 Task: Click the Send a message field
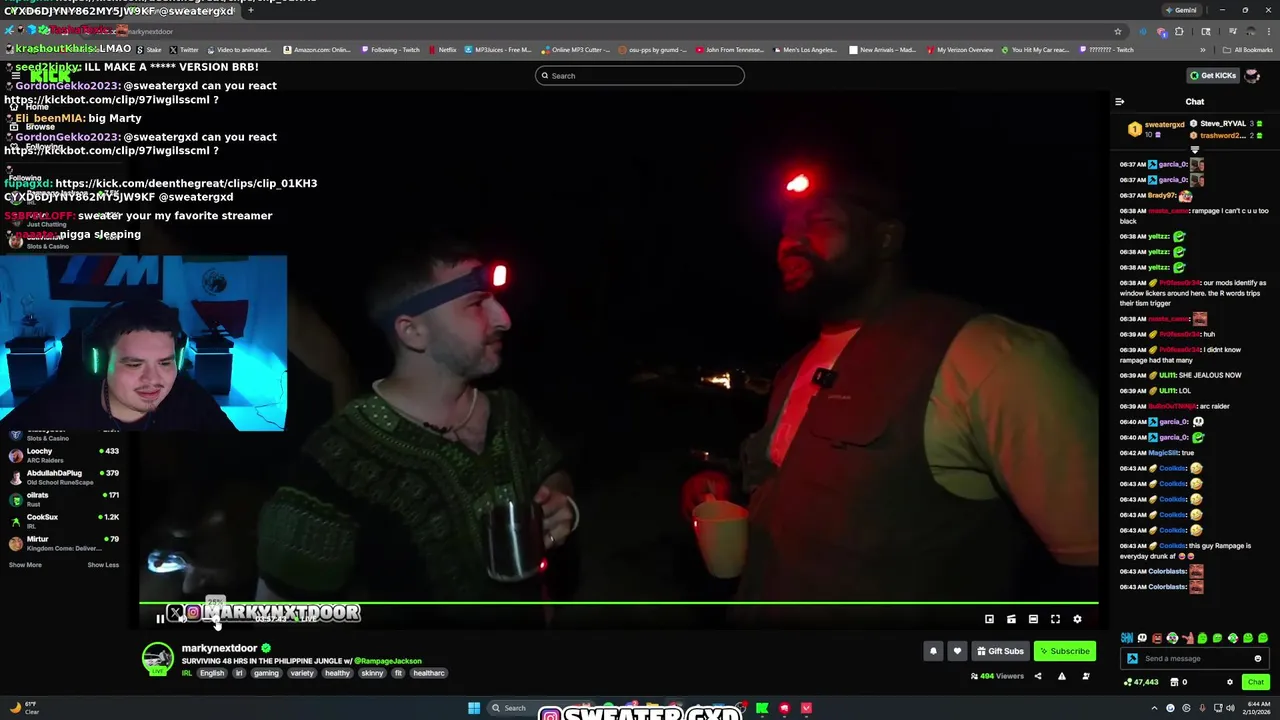(1195, 658)
